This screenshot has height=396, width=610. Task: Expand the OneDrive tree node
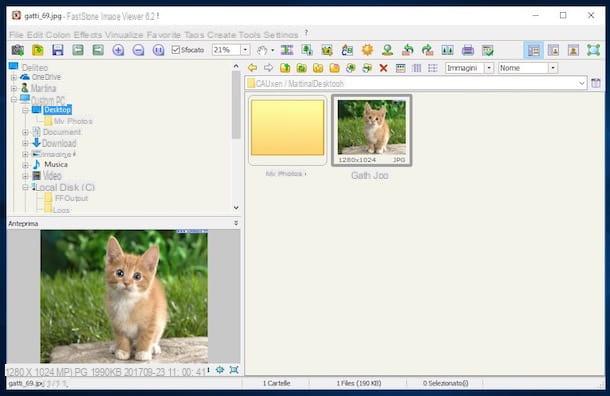point(14,77)
